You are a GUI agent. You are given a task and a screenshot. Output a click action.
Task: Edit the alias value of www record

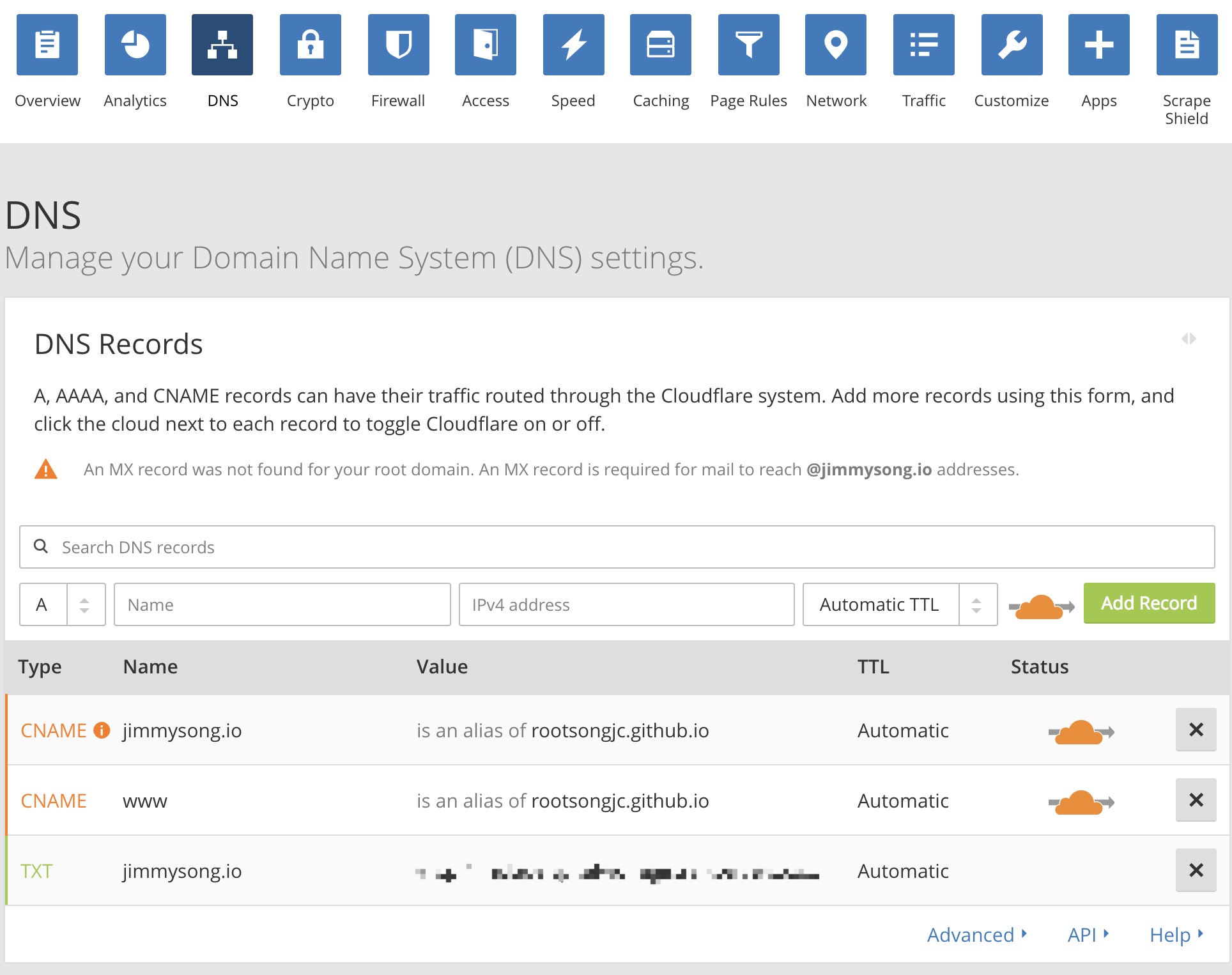563,801
